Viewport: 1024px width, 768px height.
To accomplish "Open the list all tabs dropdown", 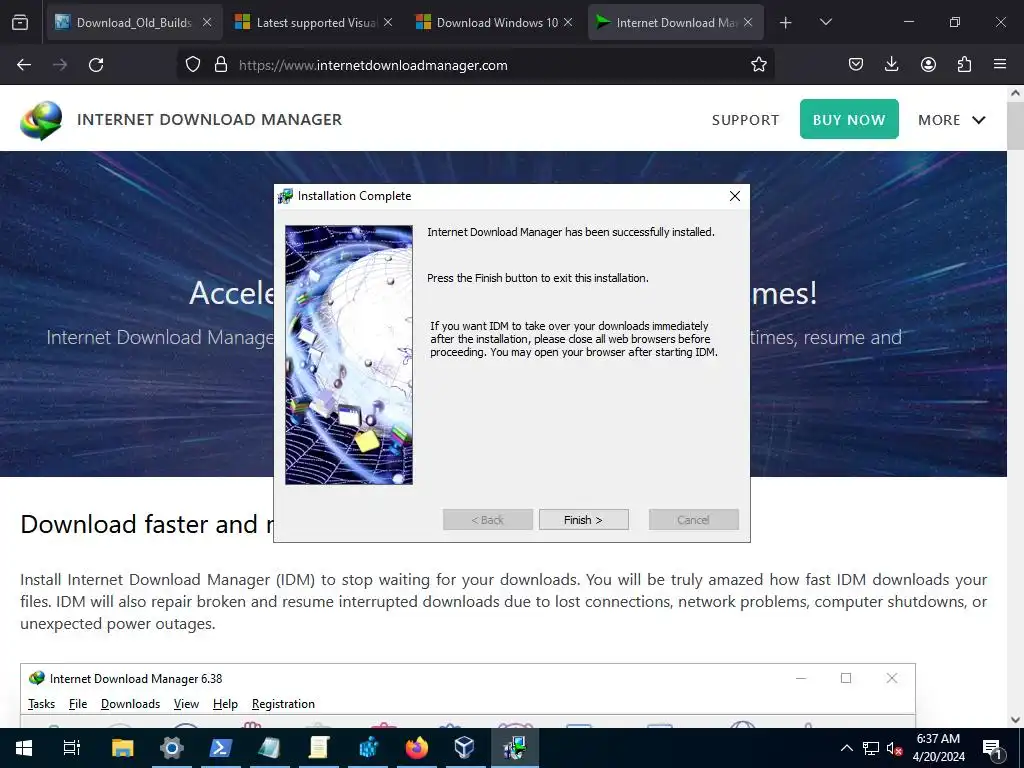I will click(825, 23).
